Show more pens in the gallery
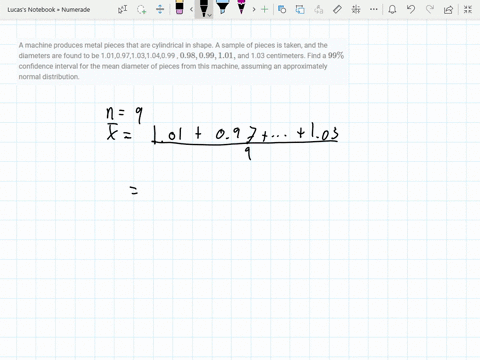 pyautogui.click(x=254, y=9)
